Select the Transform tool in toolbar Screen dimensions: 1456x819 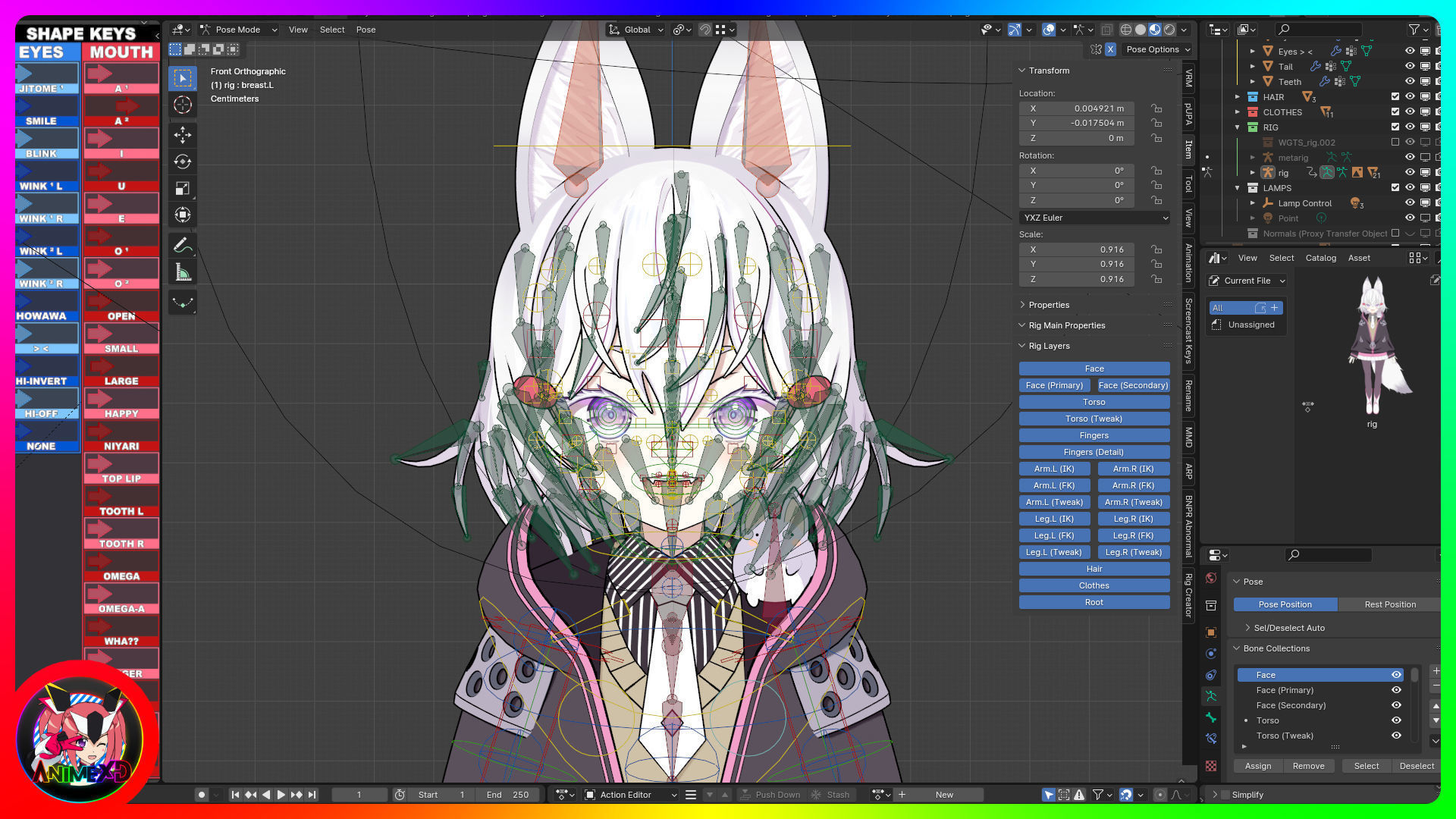(x=183, y=215)
